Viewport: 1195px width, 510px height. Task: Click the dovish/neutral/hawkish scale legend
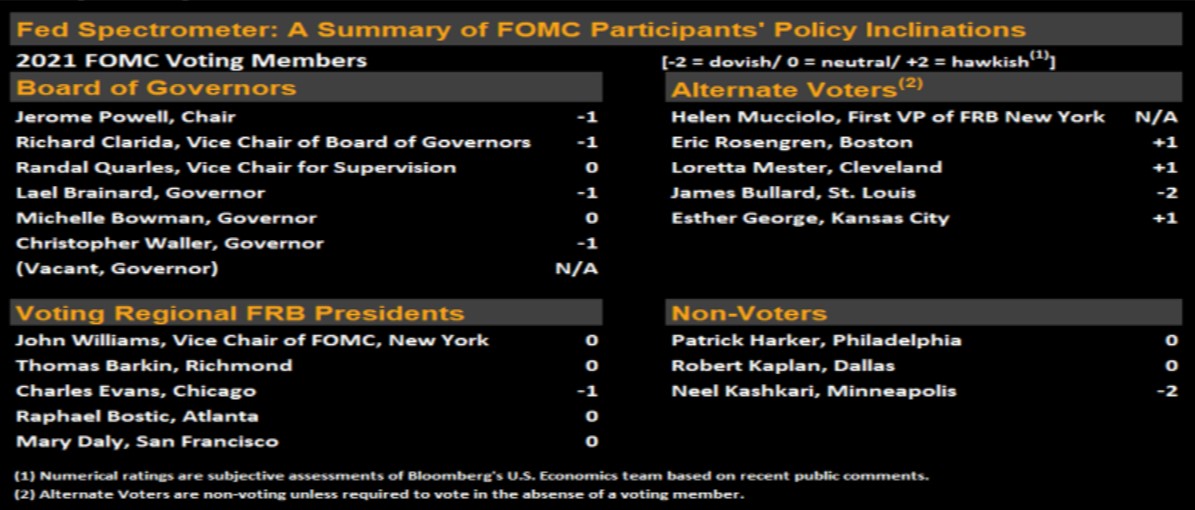pos(859,61)
